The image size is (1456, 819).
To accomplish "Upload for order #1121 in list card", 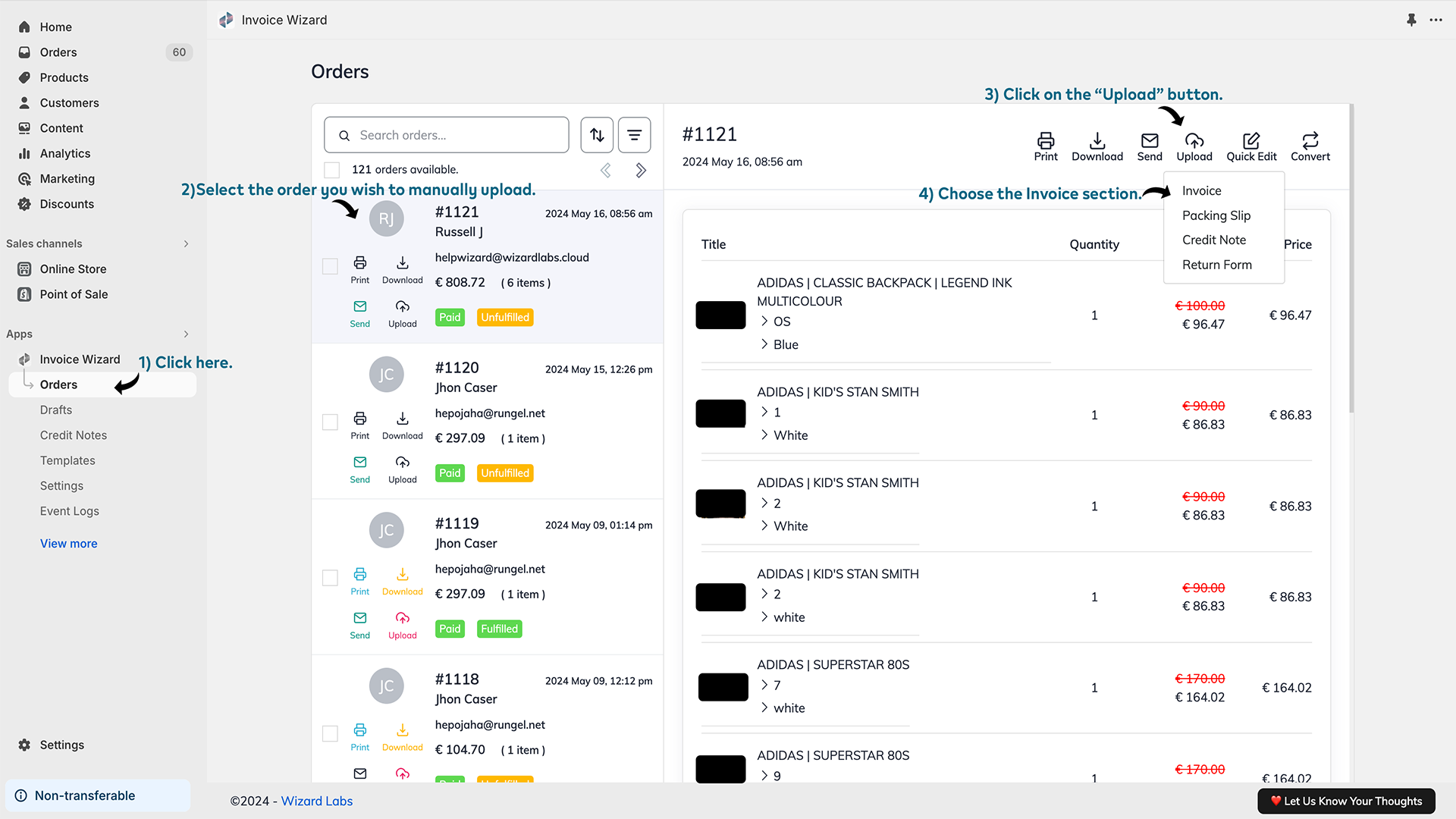I will pyautogui.click(x=403, y=313).
